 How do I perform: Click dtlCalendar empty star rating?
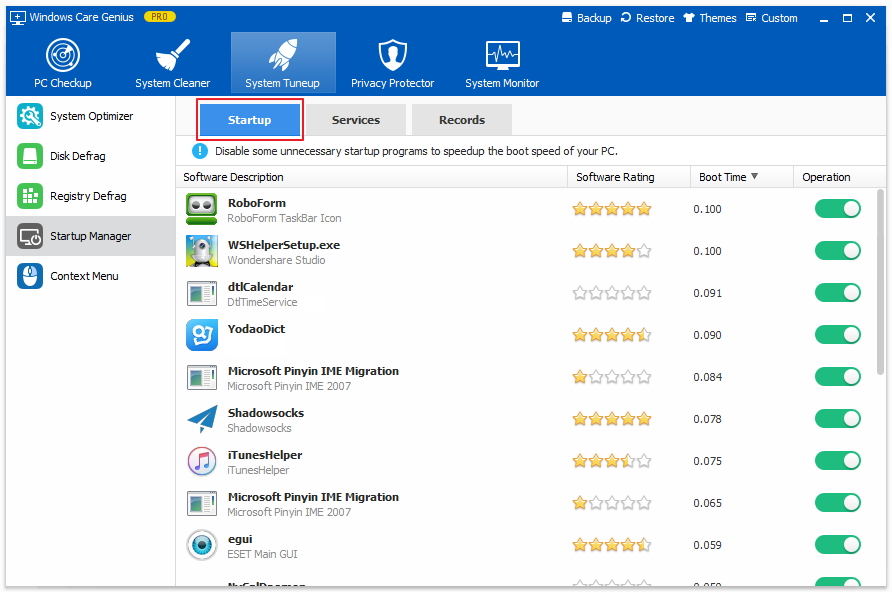click(612, 293)
